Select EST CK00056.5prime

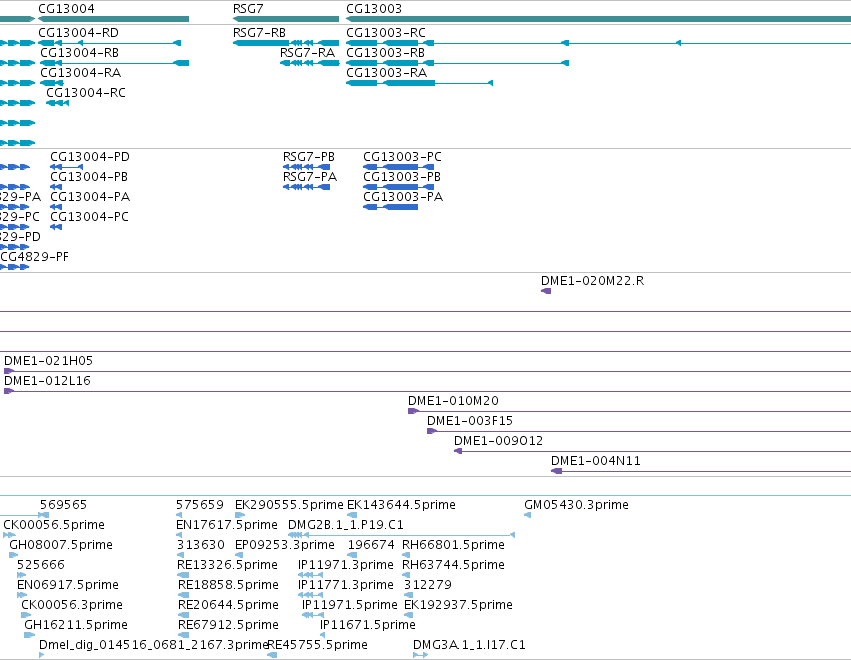pyautogui.click(x=54, y=525)
